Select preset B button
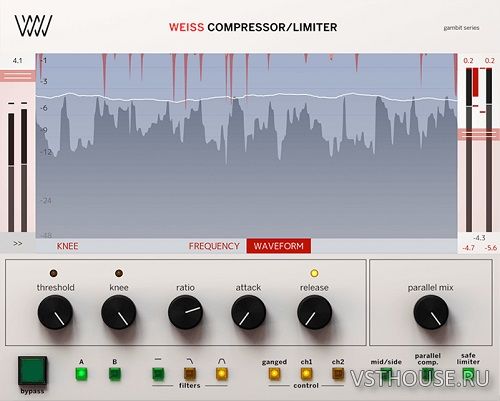Viewport: 500px width, 401px height. pyautogui.click(x=115, y=374)
